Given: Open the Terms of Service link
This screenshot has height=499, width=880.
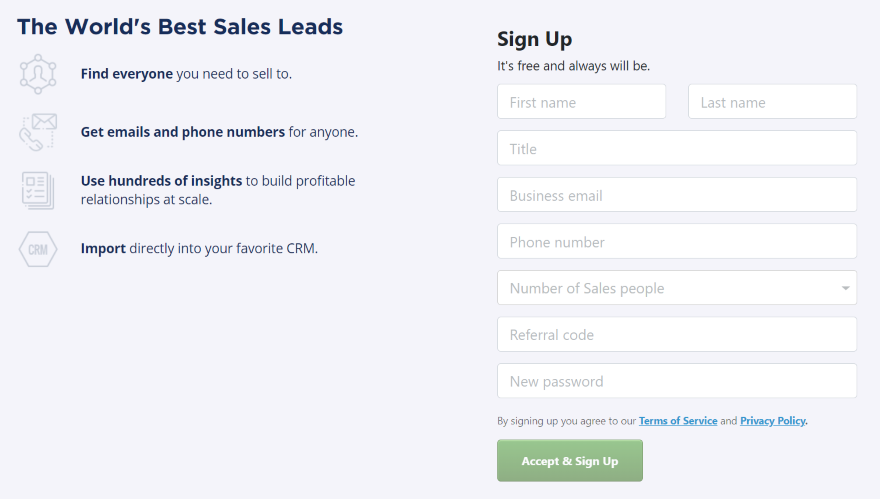Looking at the screenshot, I should coord(678,421).
